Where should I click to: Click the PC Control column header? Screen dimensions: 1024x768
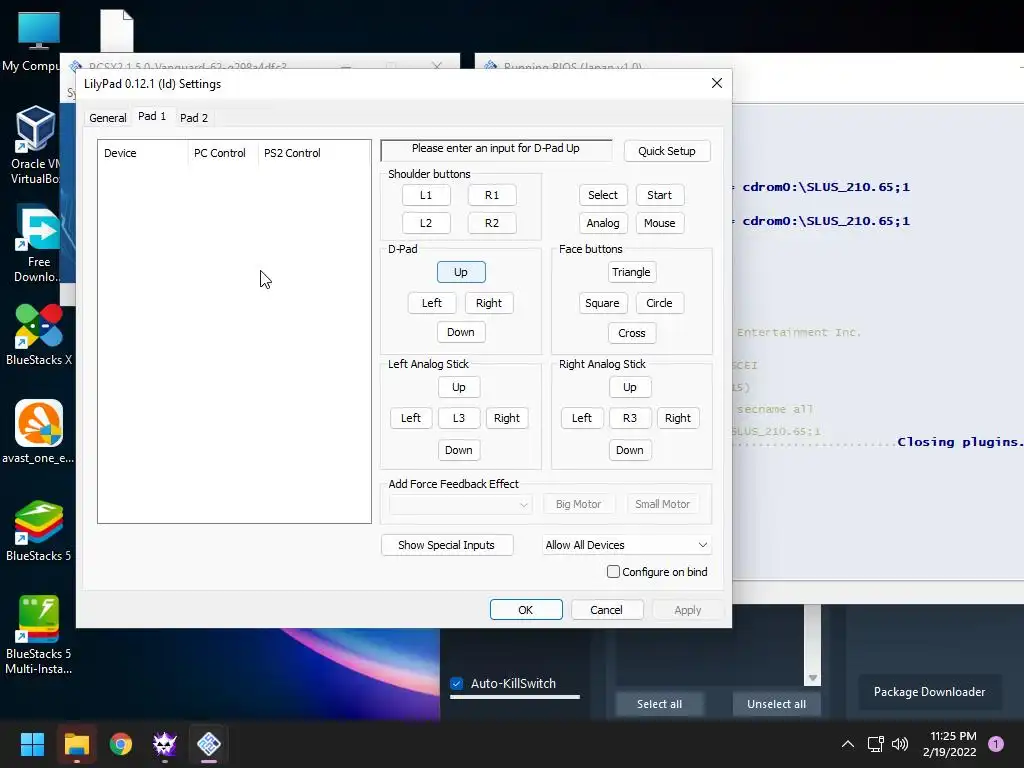pyautogui.click(x=222, y=153)
